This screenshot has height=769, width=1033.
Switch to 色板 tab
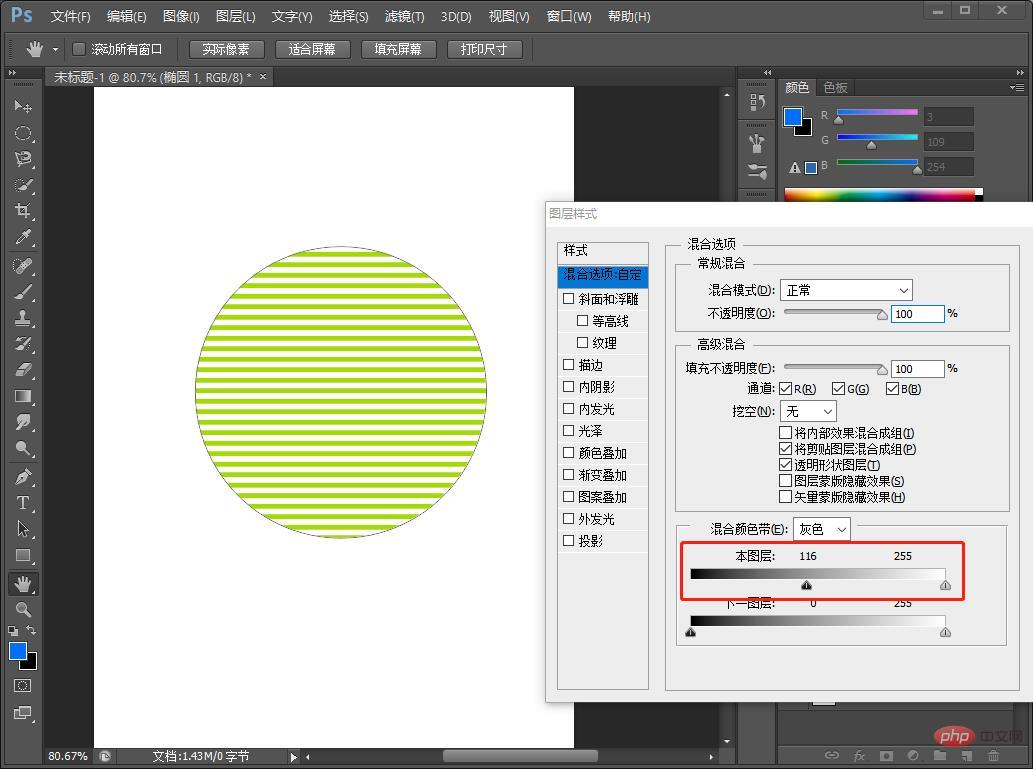tap(835, 87)
